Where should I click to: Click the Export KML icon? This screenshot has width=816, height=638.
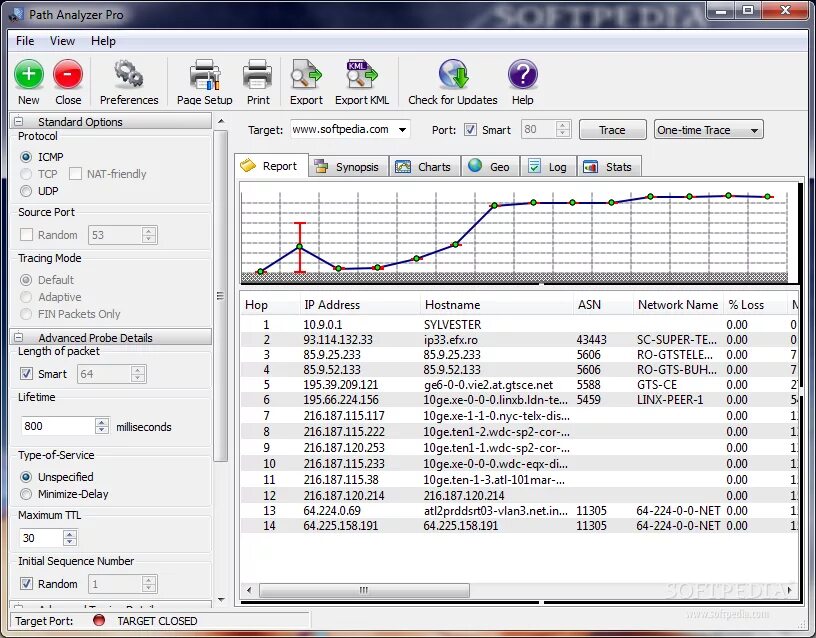point(362,74)
